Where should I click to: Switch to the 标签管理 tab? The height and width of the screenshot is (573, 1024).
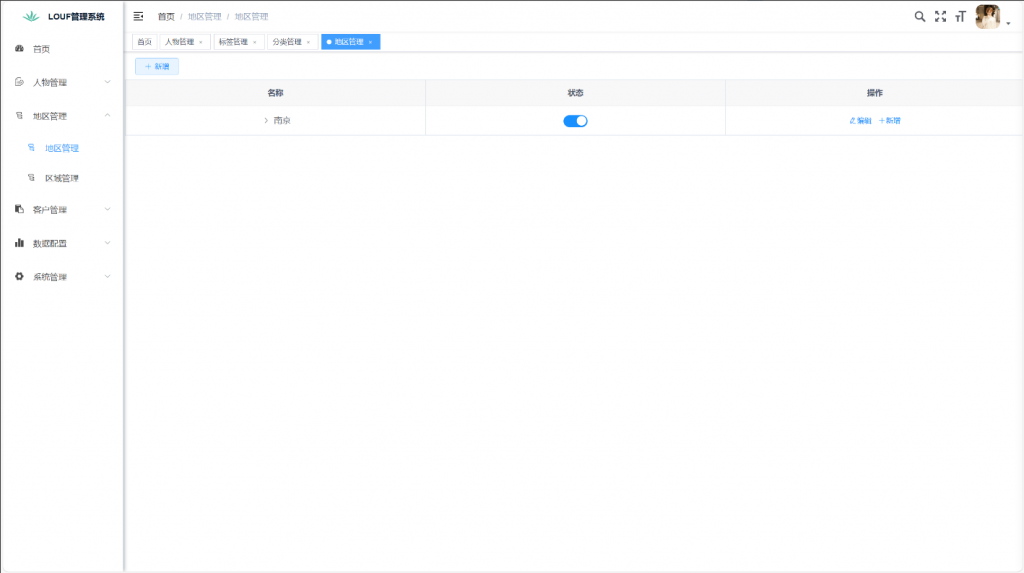click(233, 42)
